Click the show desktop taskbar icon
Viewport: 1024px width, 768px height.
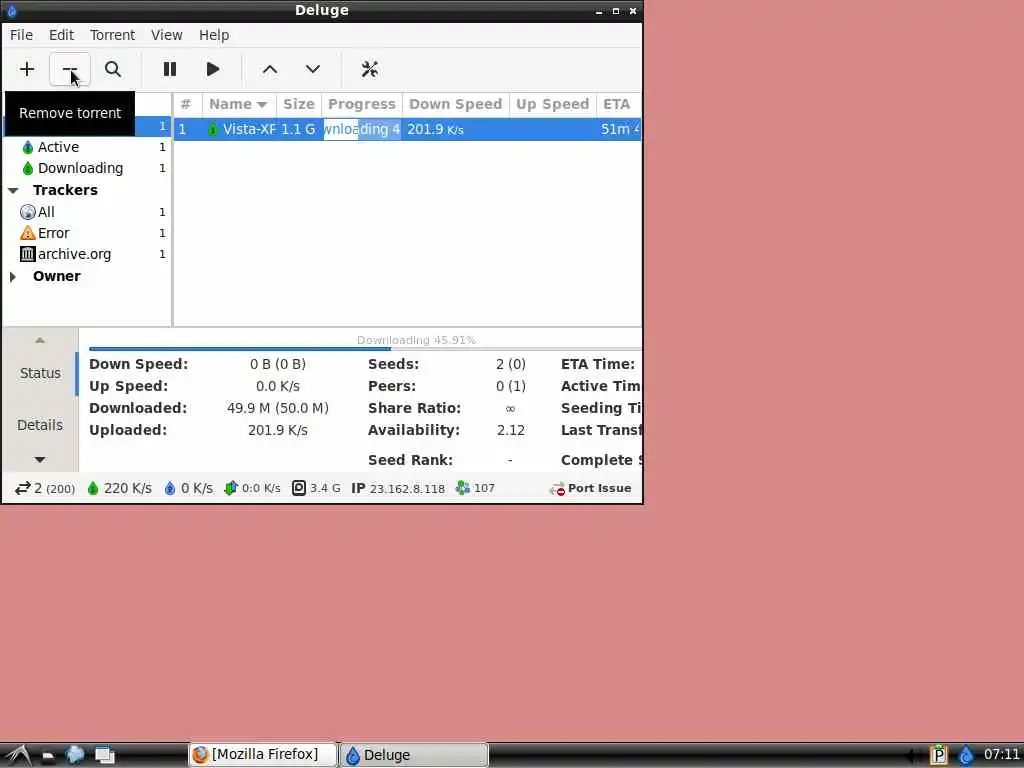104,755
